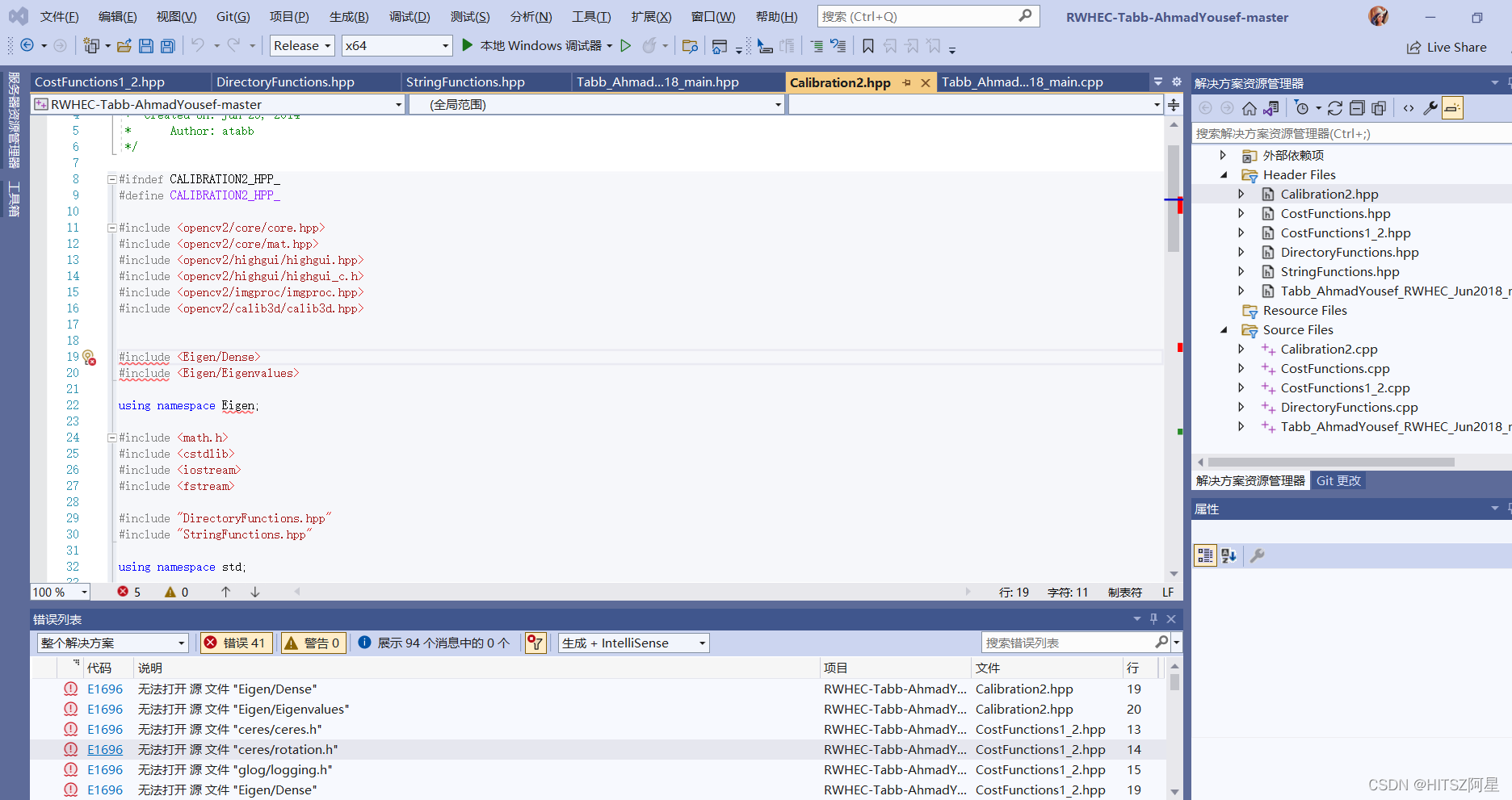Open the Property Pages wrench in Properties panel

1258,555
